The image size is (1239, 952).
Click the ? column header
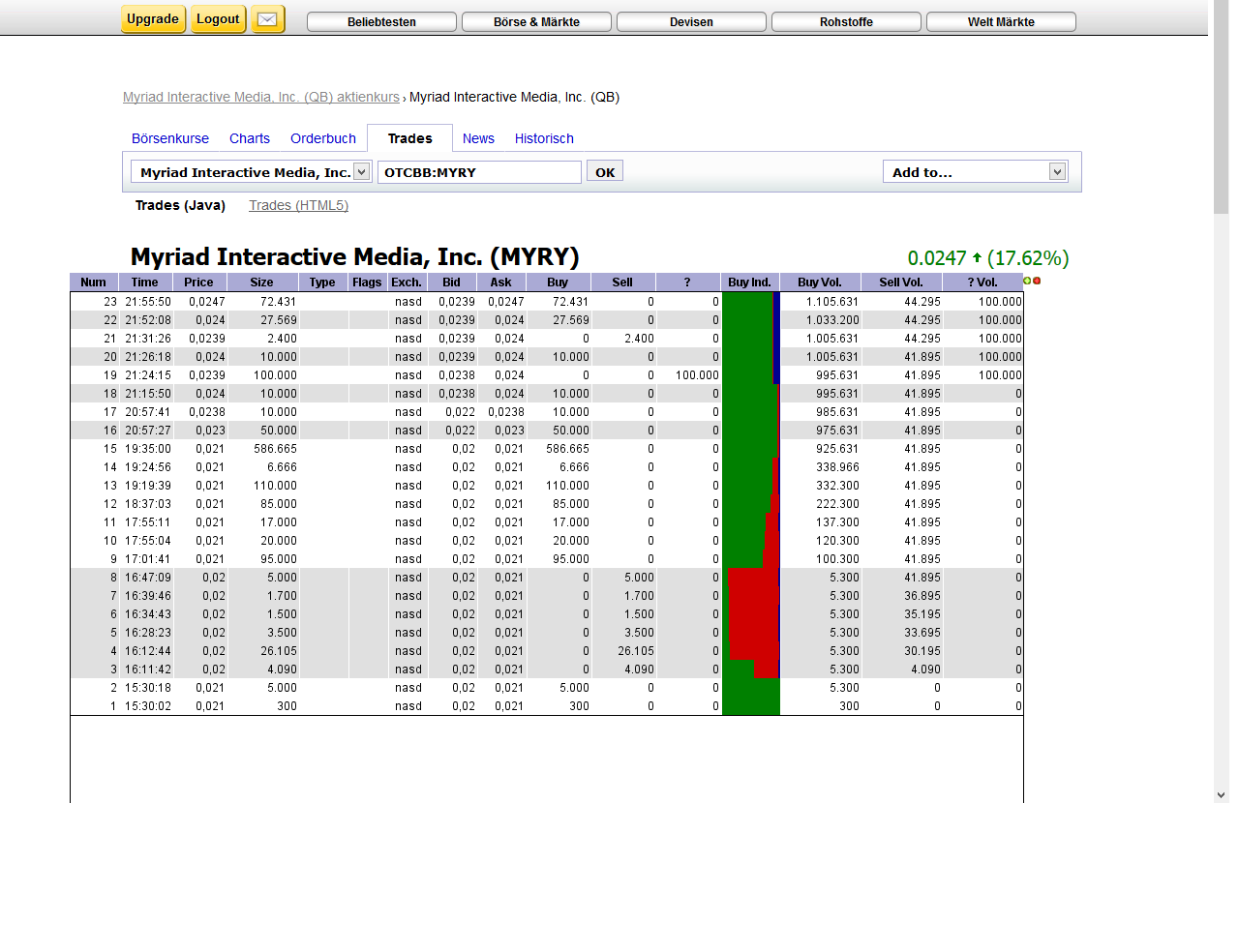point(688,283)
